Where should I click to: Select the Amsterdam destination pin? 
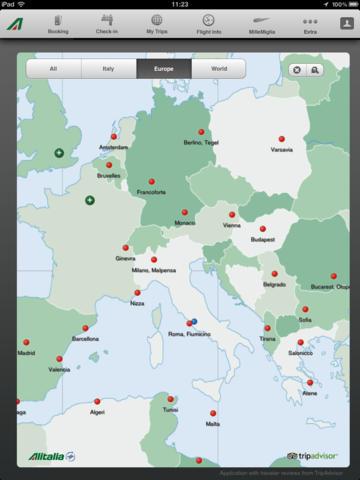click(114, 137)
